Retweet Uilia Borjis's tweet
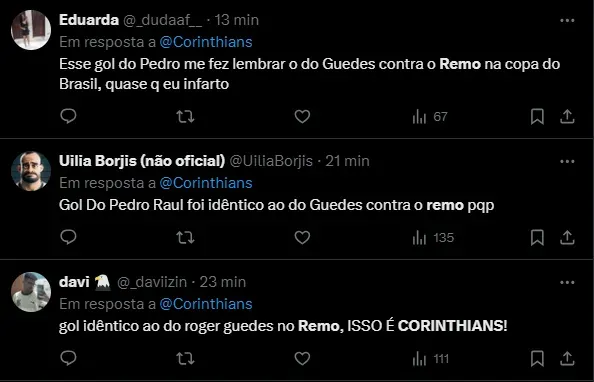Screen dimensions: 594x382 185,238
